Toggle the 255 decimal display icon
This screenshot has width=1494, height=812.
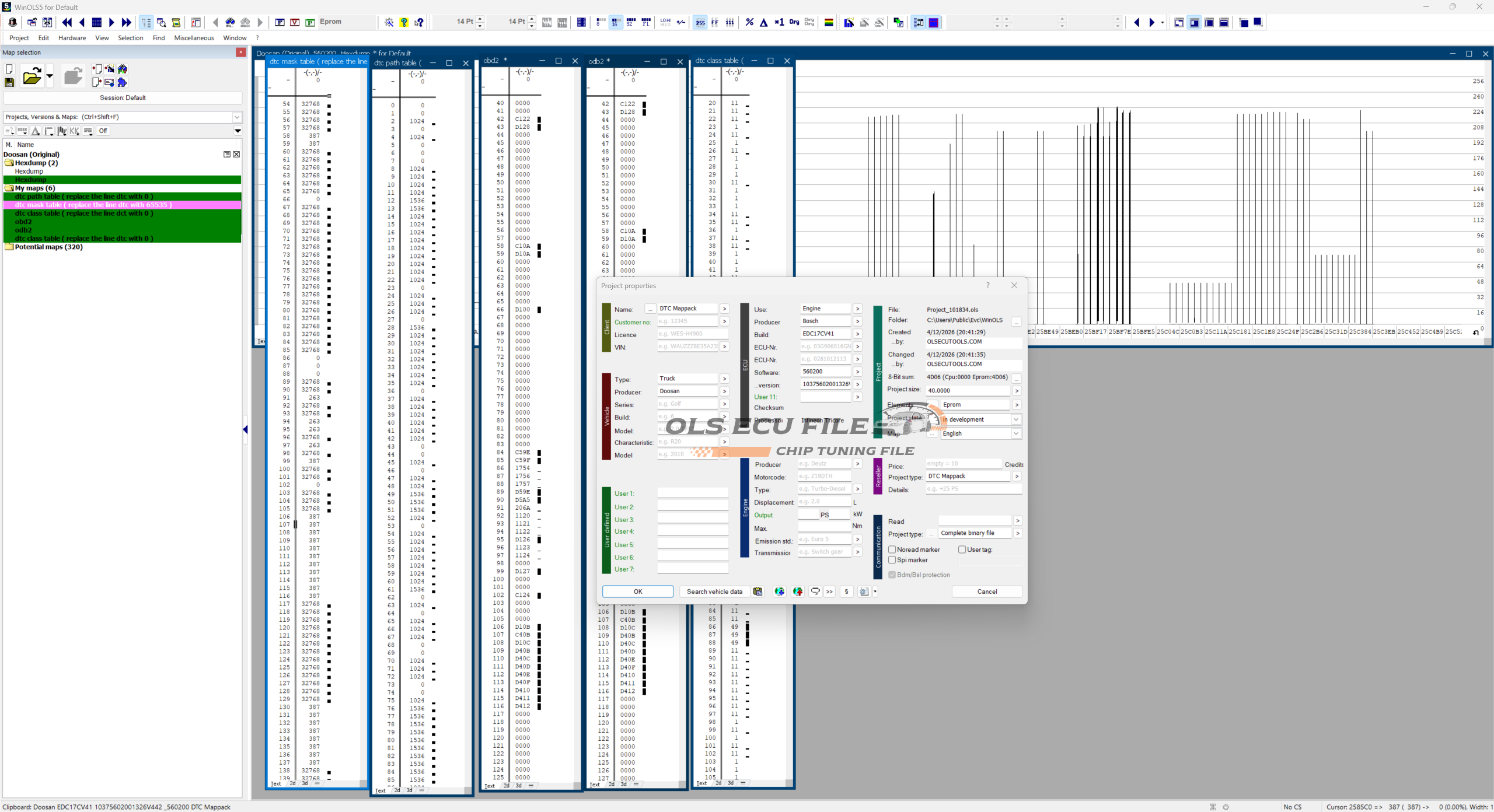700,22
